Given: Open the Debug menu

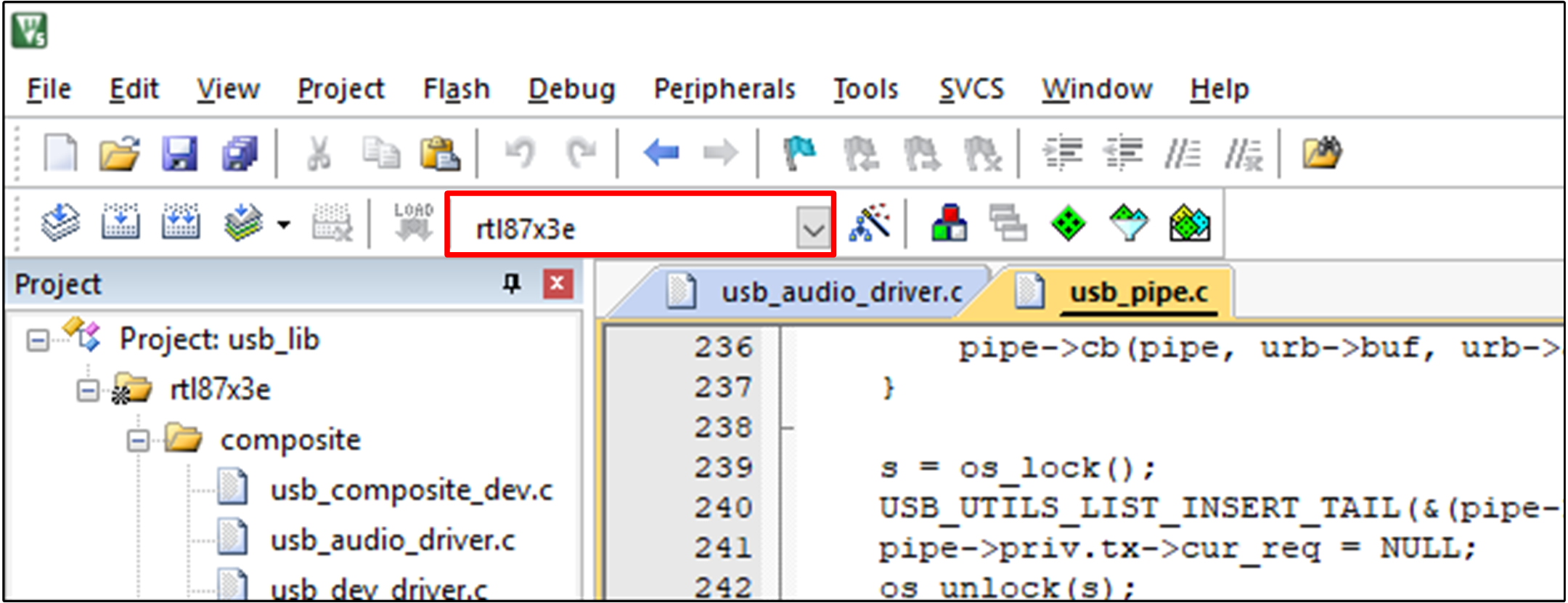Looking at the screenshot, I should (571, 89).
